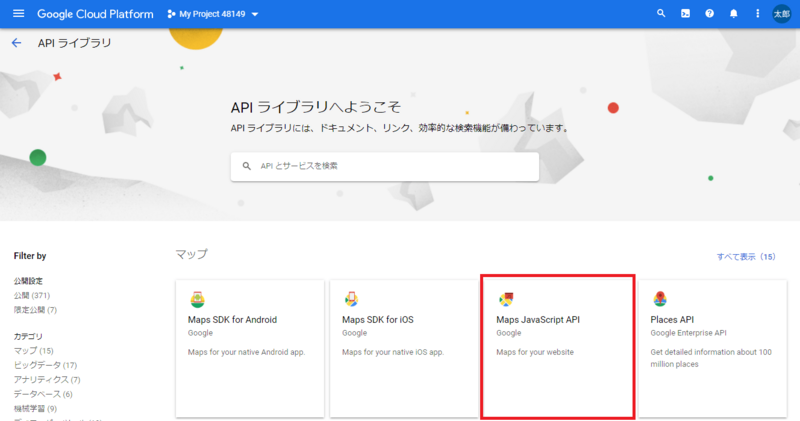Open the Maps SDK for Android card
The height and width of the screenshot is (421, 800).
[x=248, y=347]
